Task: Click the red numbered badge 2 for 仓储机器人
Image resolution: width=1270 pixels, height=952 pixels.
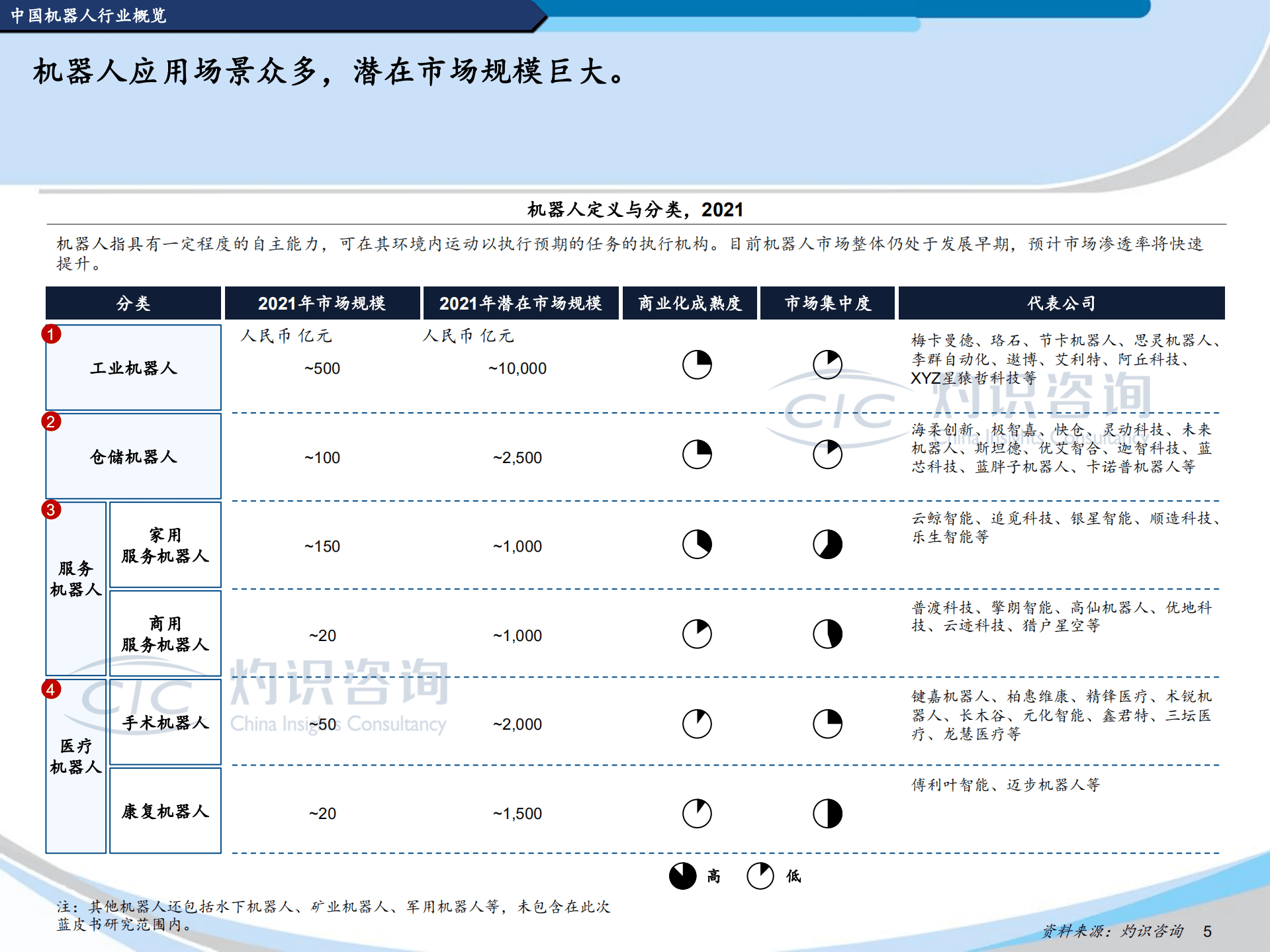Action: [52, 421]
